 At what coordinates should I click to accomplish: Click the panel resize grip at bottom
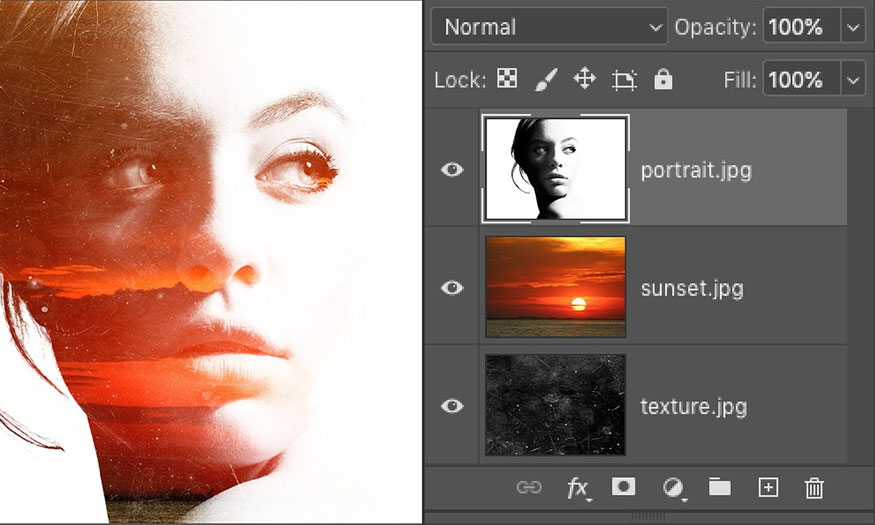(x=648, y=517)
